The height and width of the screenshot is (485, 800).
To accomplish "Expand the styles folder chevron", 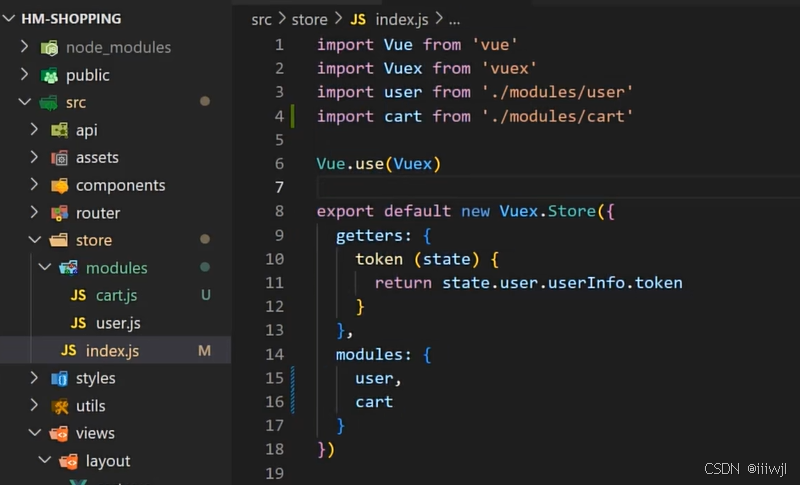I will (x=34, y=377).
